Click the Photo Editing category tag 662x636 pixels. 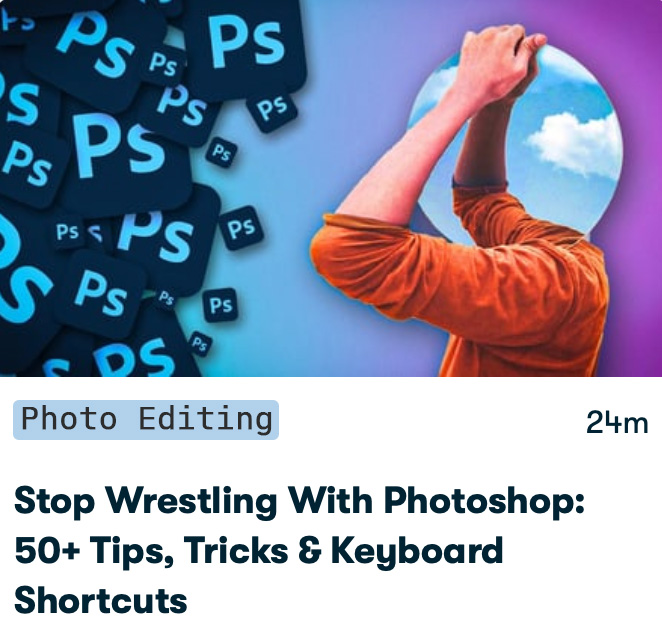146,420
